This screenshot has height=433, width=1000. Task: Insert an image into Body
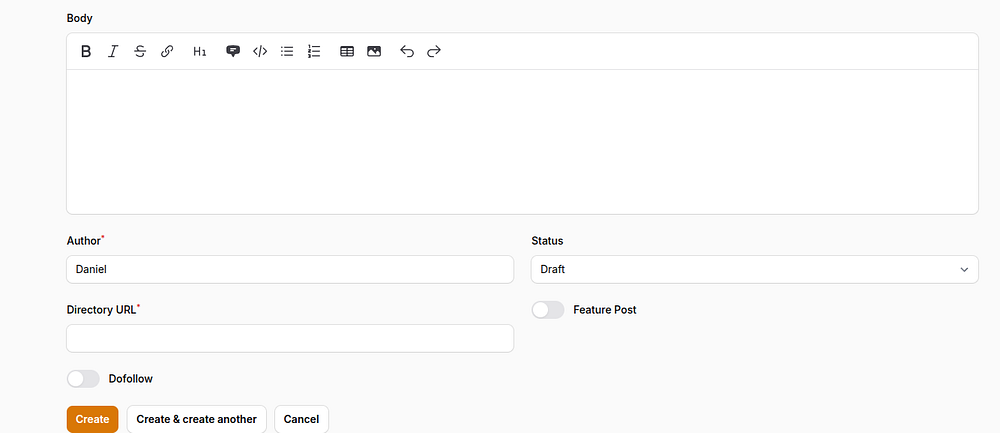(x=374, y=51)
